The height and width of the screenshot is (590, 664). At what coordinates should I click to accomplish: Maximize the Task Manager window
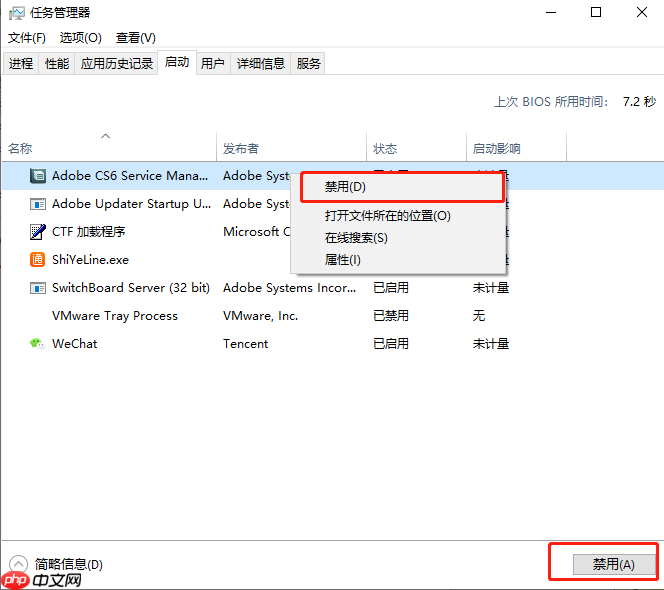[596, 13]
